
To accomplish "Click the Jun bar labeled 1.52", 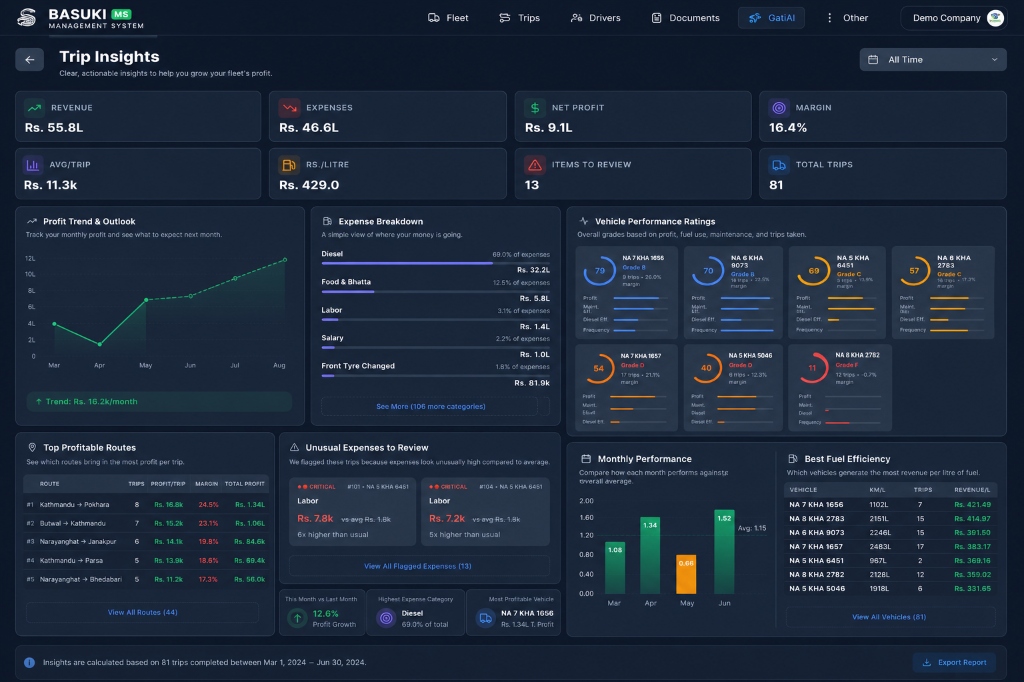I will 724,551.
